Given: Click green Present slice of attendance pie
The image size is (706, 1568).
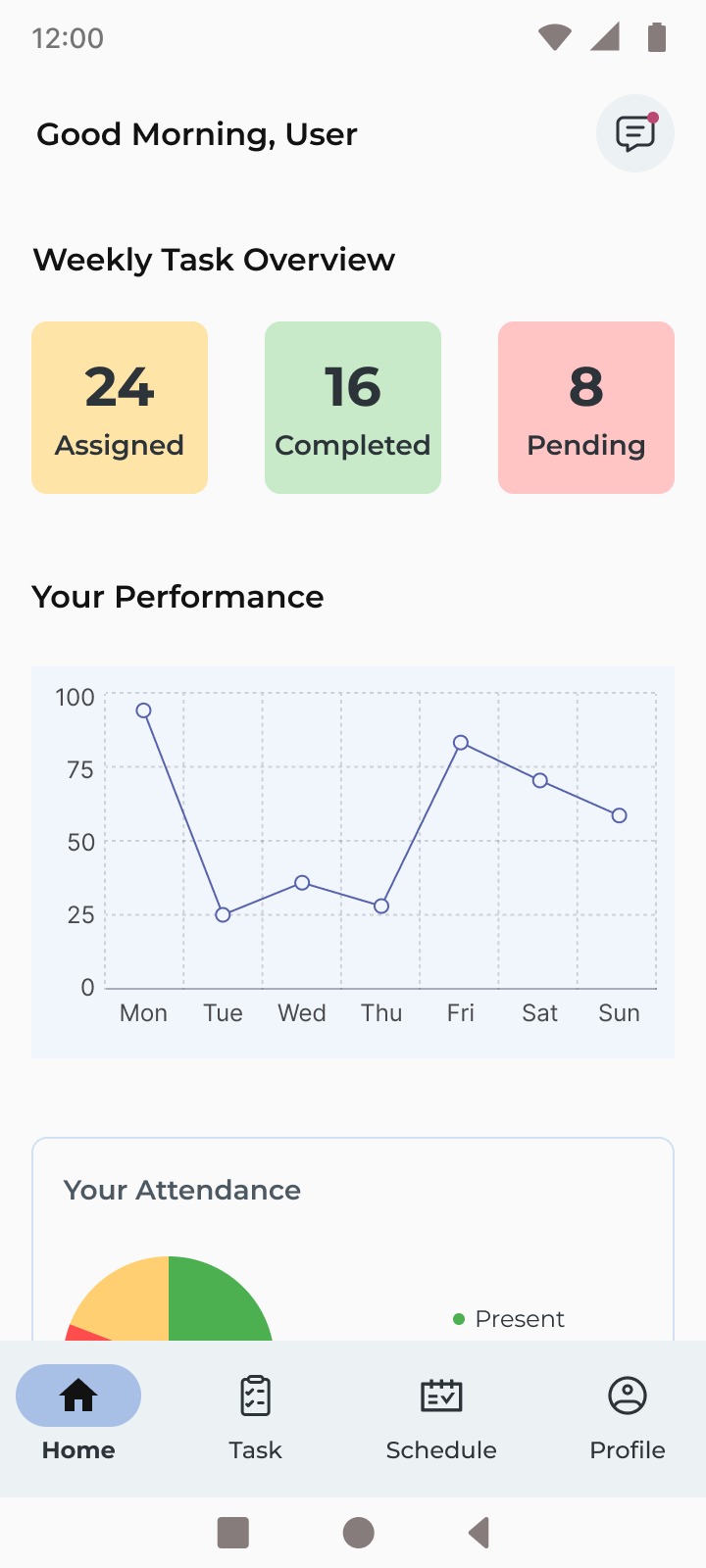Looking at the screenshot, I should 216,1301.
